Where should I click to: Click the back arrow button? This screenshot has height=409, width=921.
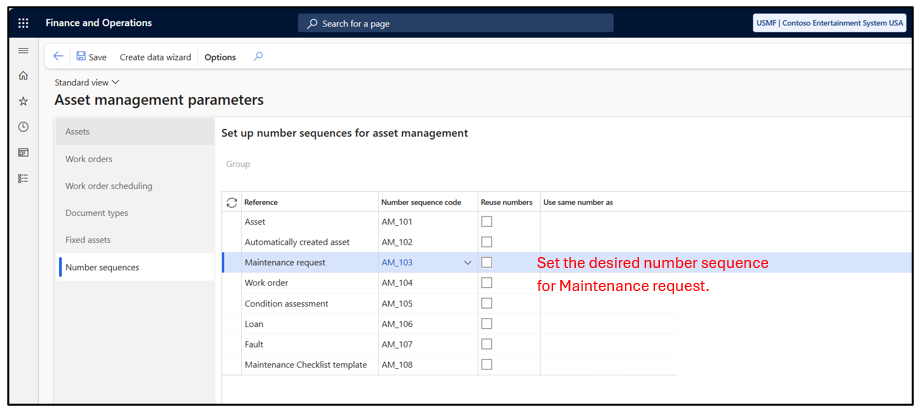click(58, 57)
